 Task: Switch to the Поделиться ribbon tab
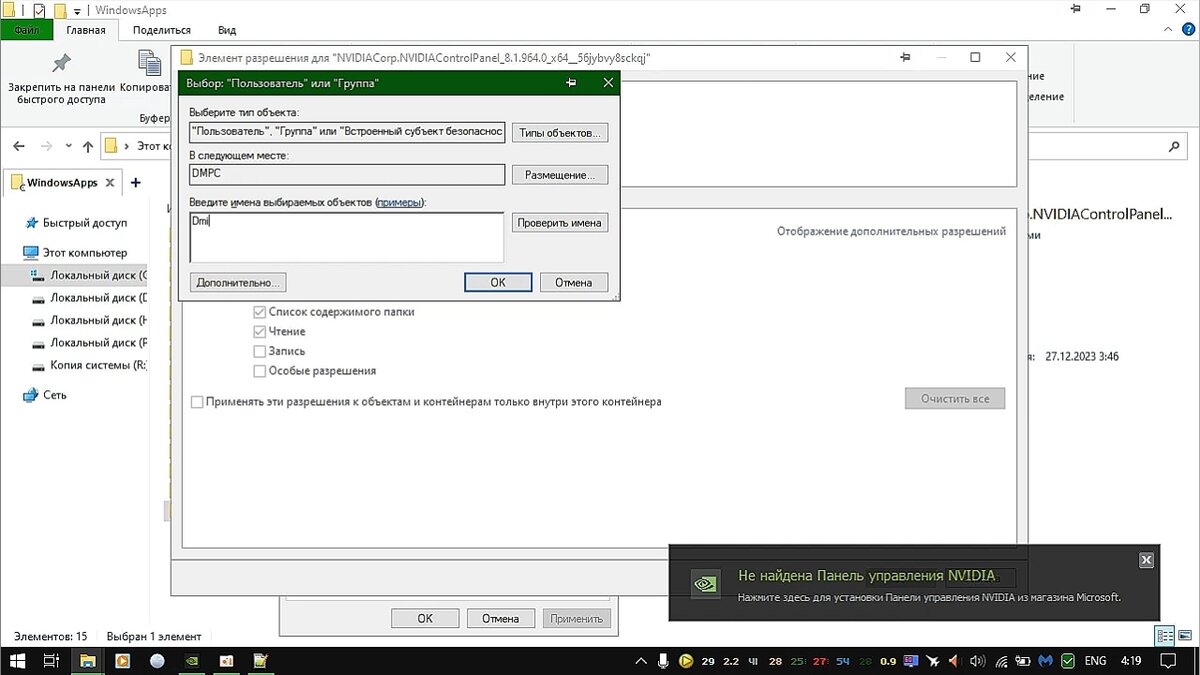coord(162,30)
